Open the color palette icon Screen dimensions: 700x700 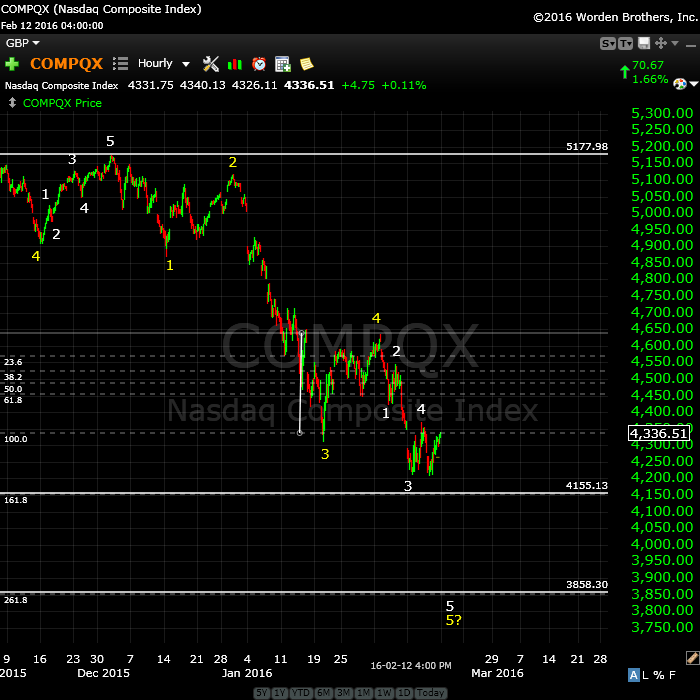click(x=680, y=83)
